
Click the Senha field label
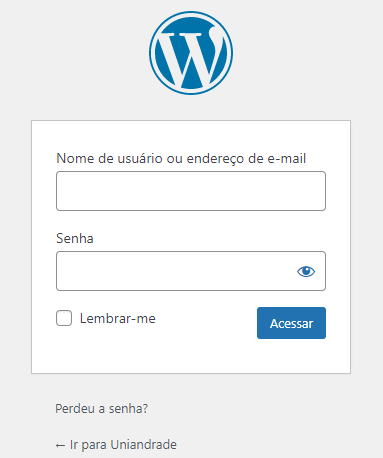(x=75, y=238)
